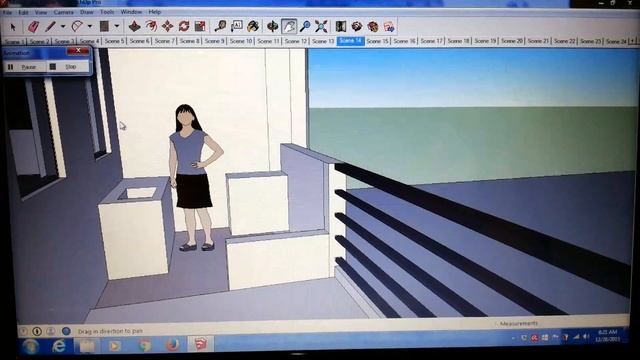Select the Offset tool
Viewport: 640px width, 360px height.
pyautogui.click(x=151, y=27)
